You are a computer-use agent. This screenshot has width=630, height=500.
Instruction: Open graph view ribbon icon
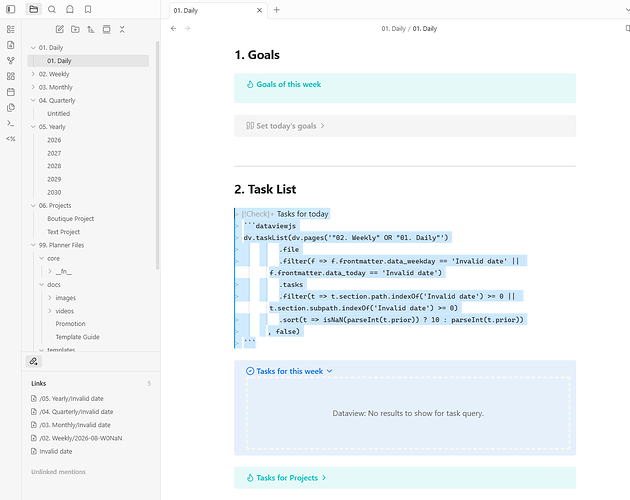coord(11,61)
